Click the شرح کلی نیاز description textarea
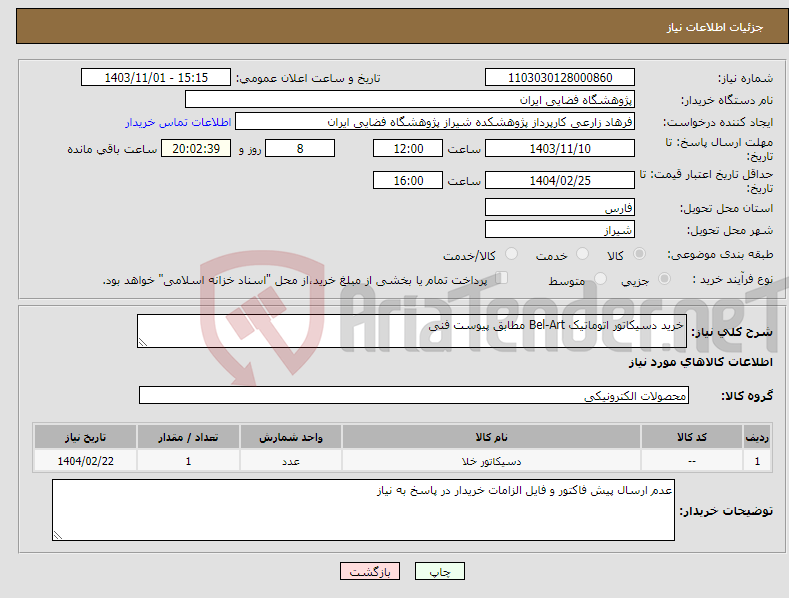789x598 pixels. [x=412, y=331]
